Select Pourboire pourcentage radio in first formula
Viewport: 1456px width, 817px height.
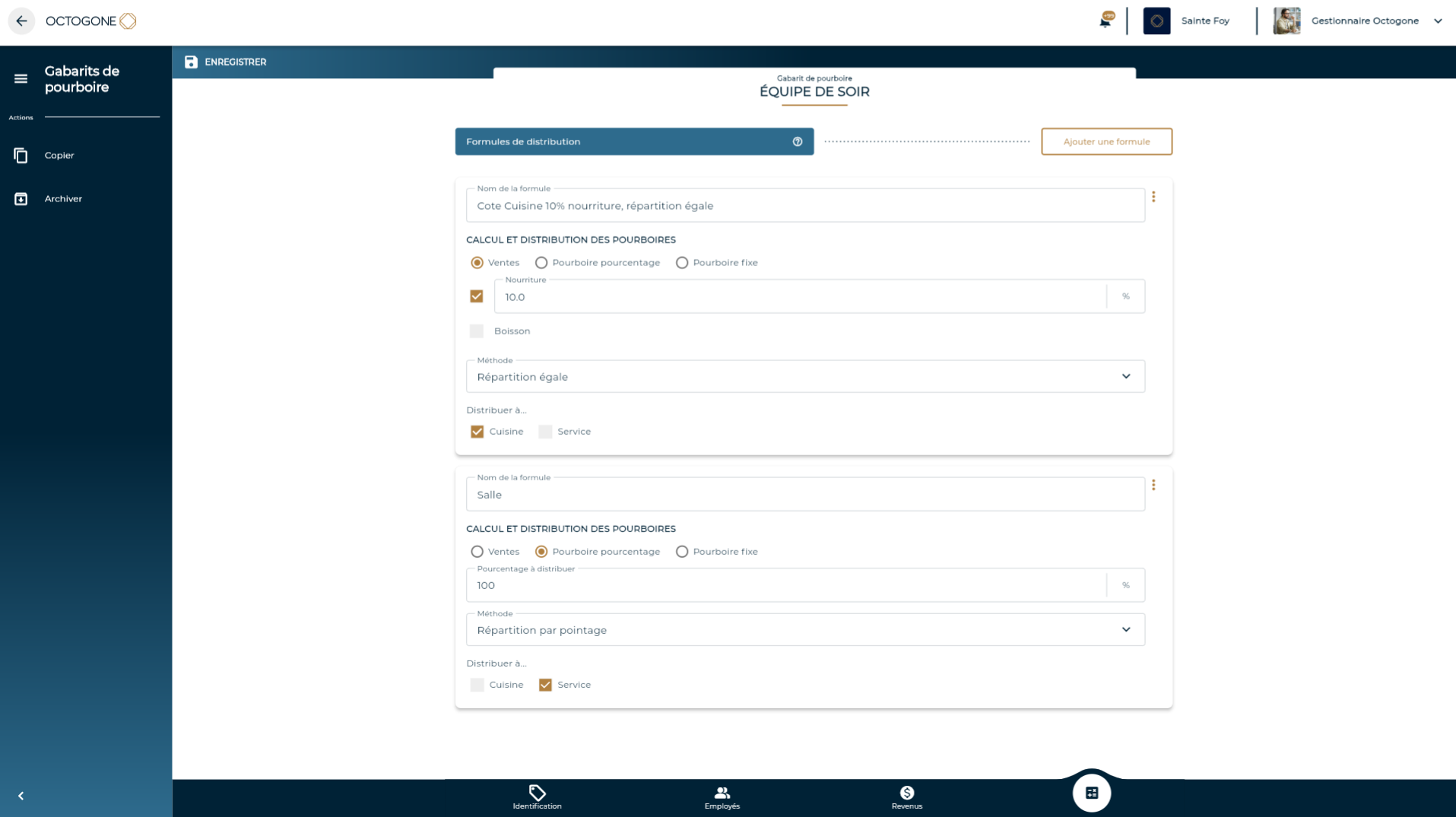point(541,263)
